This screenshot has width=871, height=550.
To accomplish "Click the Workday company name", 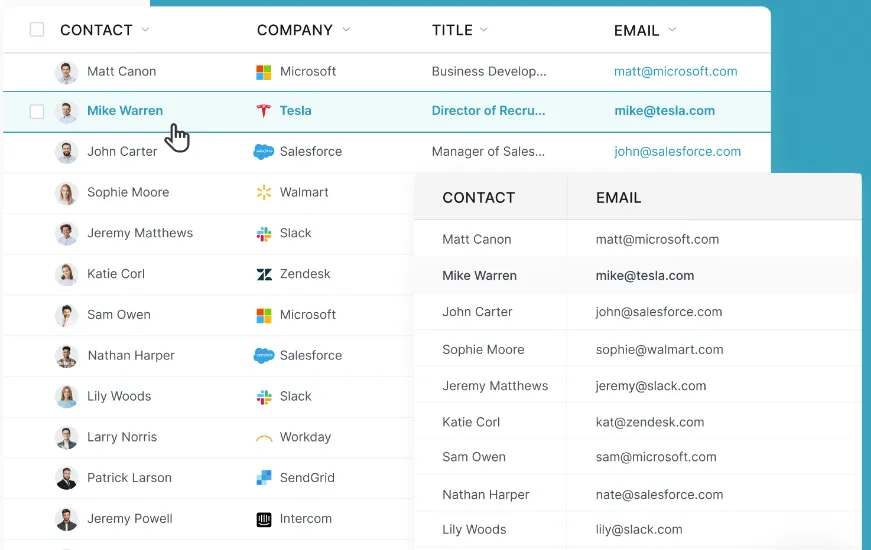I will tap(306, 437).
